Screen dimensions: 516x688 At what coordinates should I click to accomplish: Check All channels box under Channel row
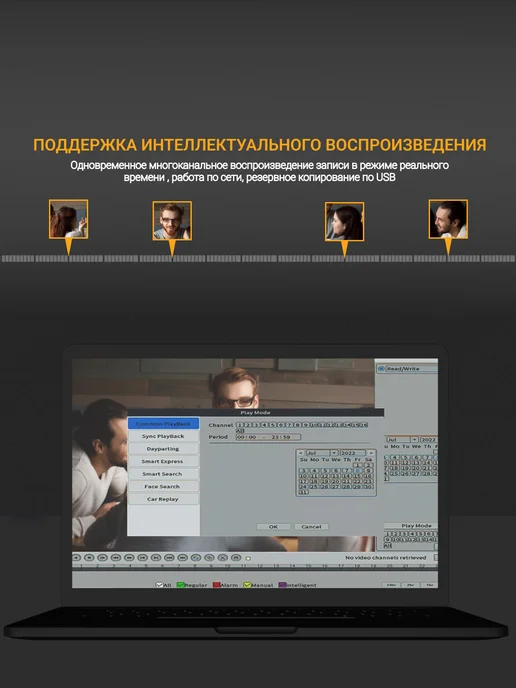tap(240, 431)
